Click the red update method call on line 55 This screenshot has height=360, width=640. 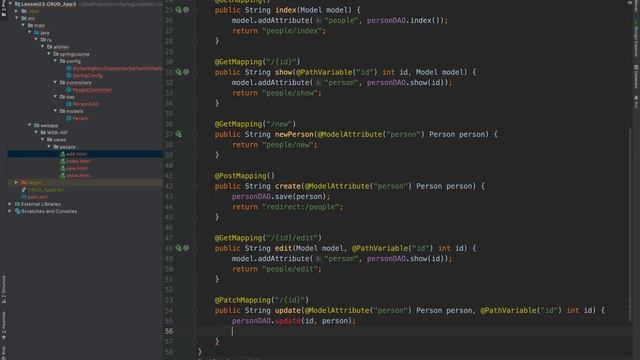(x=287, y=320)
